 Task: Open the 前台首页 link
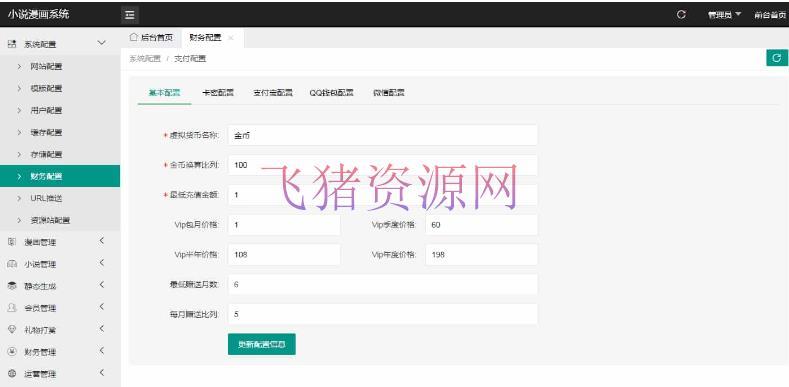click(770, 15)
